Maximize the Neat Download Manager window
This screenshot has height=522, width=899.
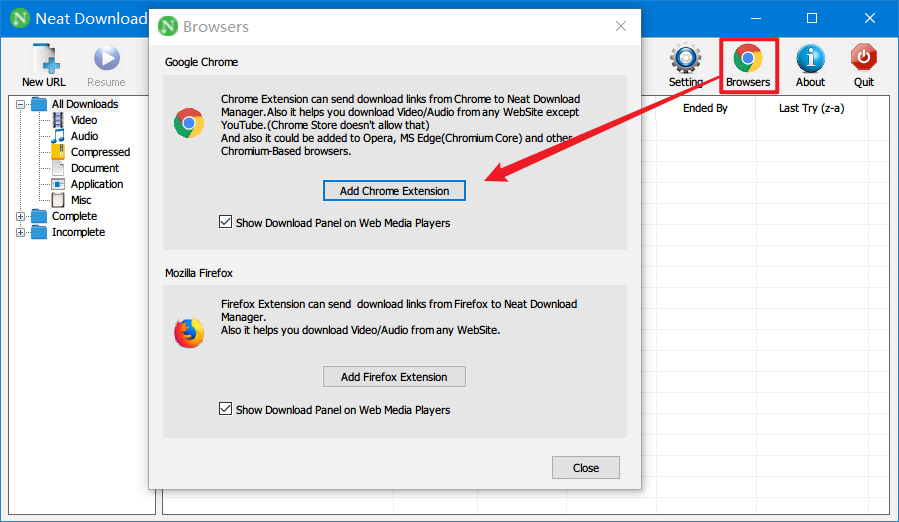(812, 18)
